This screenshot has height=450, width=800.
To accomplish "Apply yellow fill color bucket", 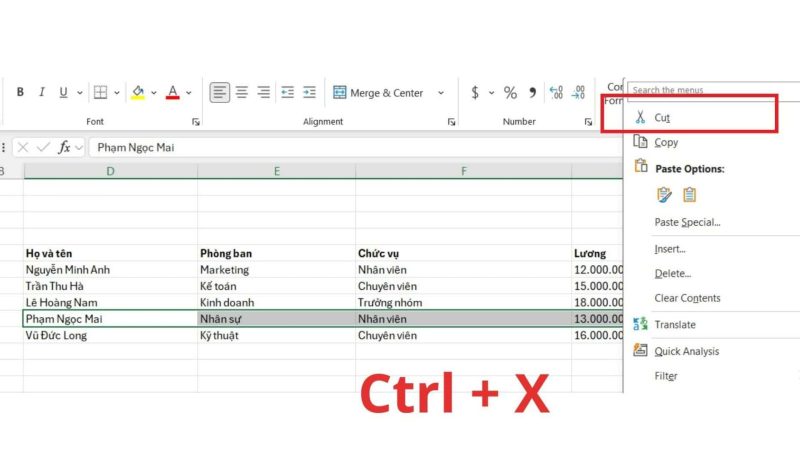I will pos(138,92).
